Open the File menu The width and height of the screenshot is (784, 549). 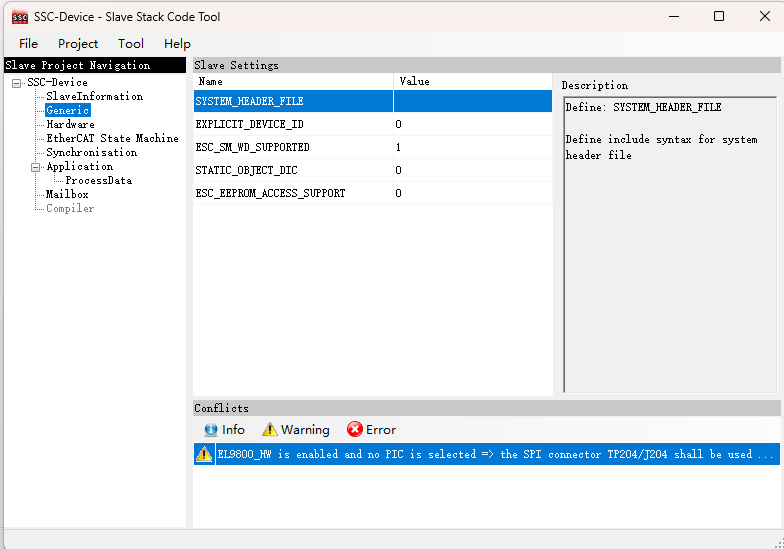(x=28, y=44)
